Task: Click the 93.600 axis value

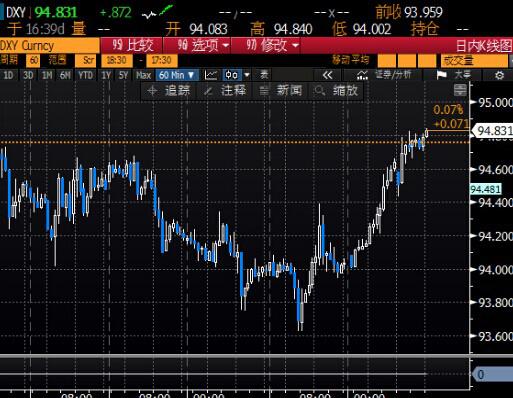Action: [495, 336]
